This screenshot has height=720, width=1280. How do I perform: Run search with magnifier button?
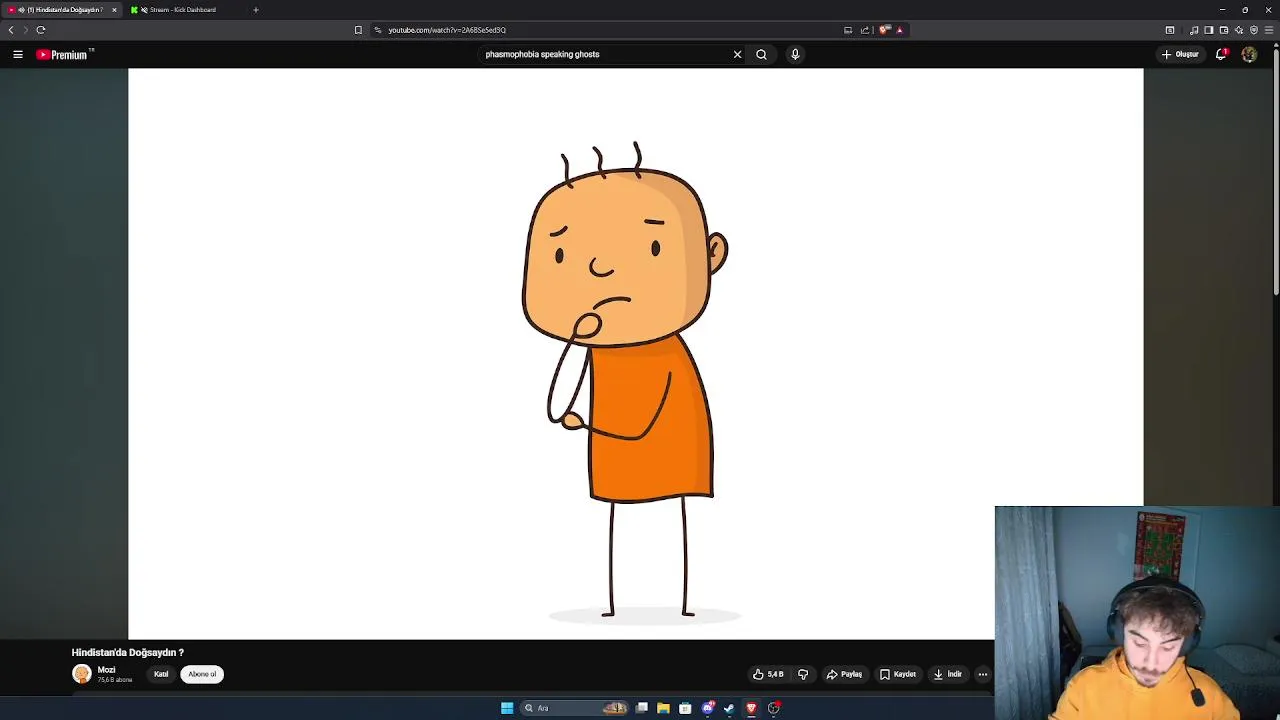[x=761, y=54]
